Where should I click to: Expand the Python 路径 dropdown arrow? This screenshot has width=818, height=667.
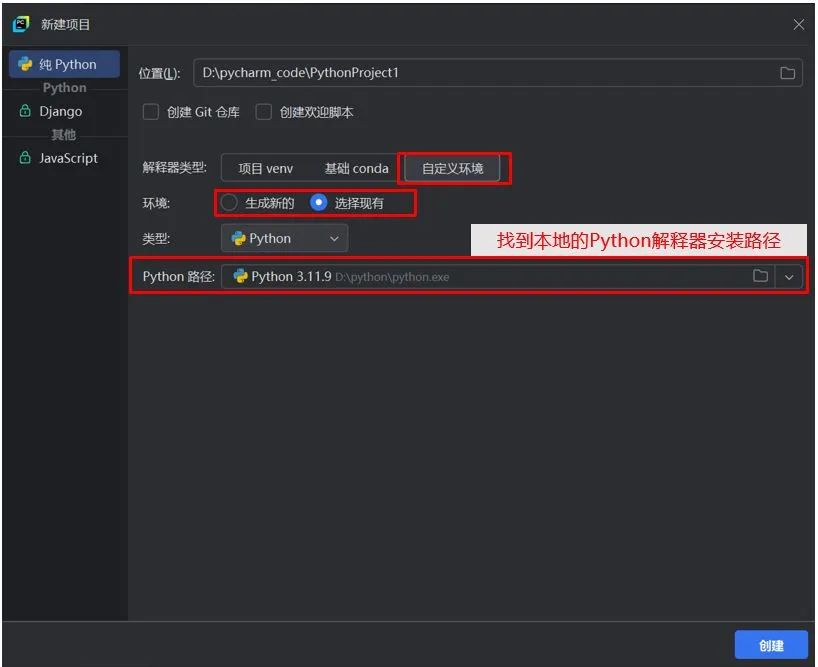click(x=789, y=277)
